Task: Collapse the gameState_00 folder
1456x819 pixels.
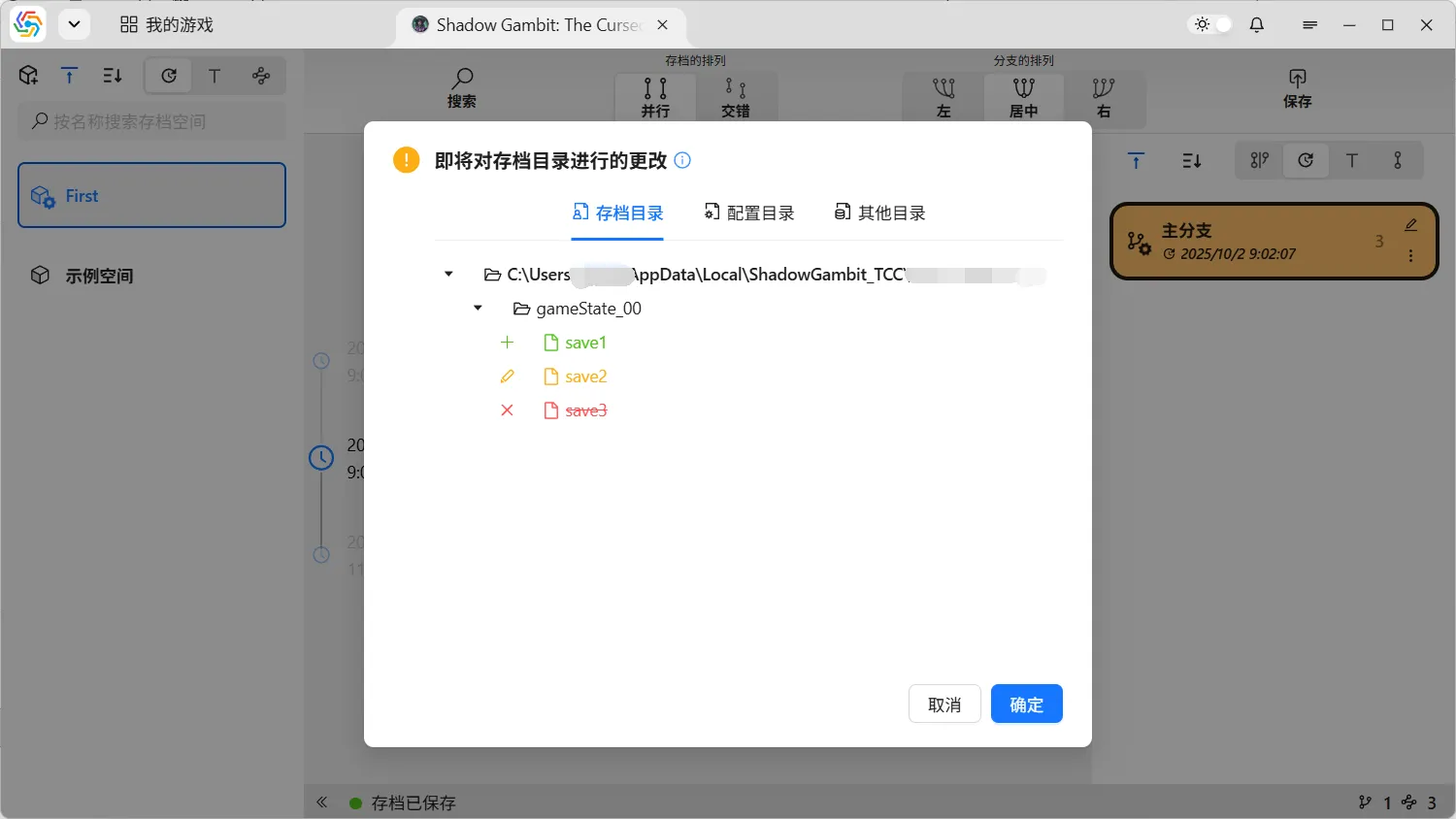Action: (x=478, y=309)
